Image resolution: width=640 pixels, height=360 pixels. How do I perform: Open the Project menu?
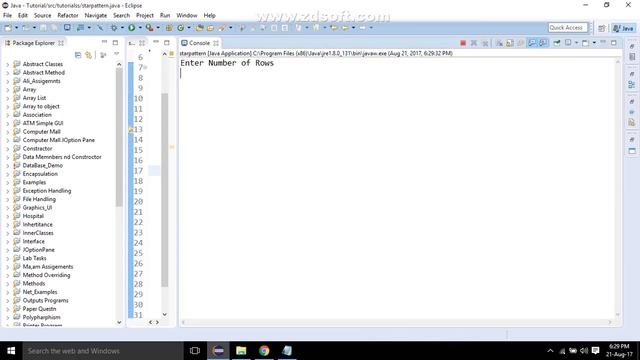click(144, 16)
